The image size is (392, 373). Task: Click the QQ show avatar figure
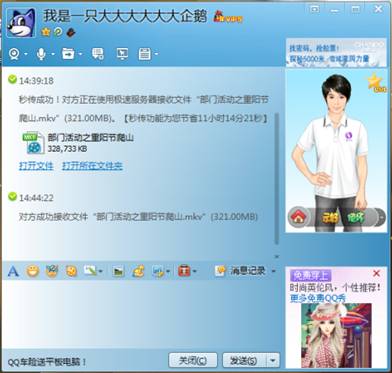pyautogui.click(x=333, y=147)
